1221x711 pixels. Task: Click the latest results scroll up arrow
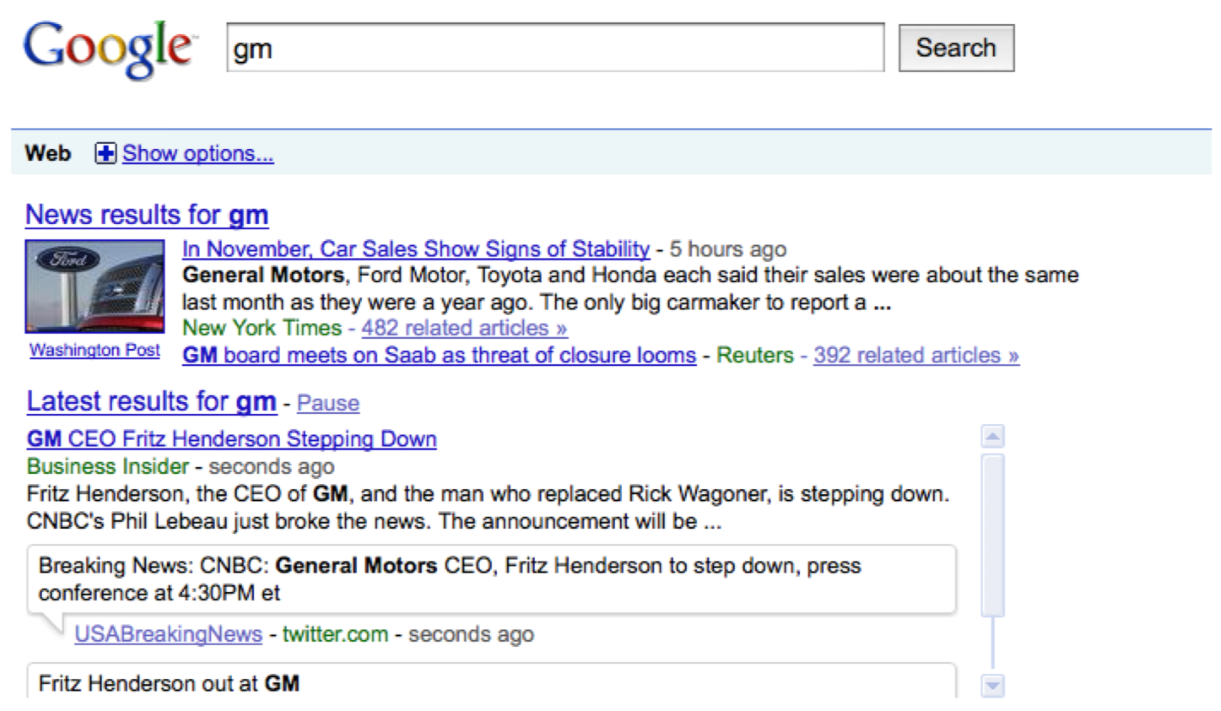click(993, 436)
